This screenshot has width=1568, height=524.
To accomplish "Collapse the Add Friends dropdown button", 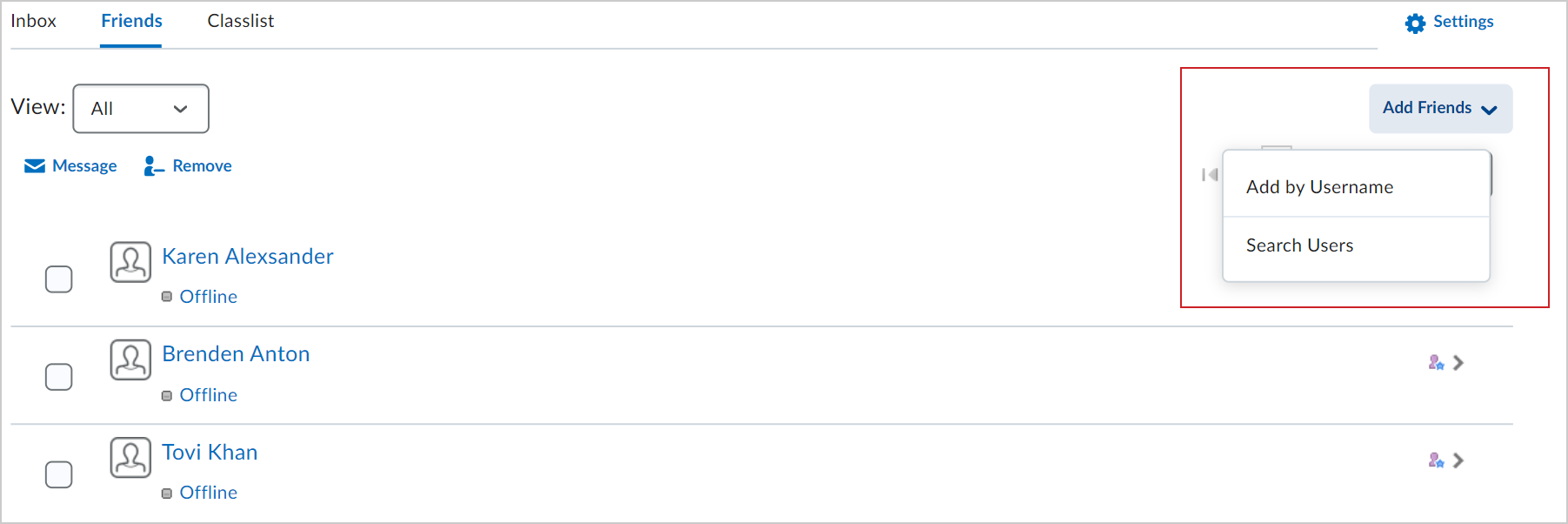I will 1440,109.
